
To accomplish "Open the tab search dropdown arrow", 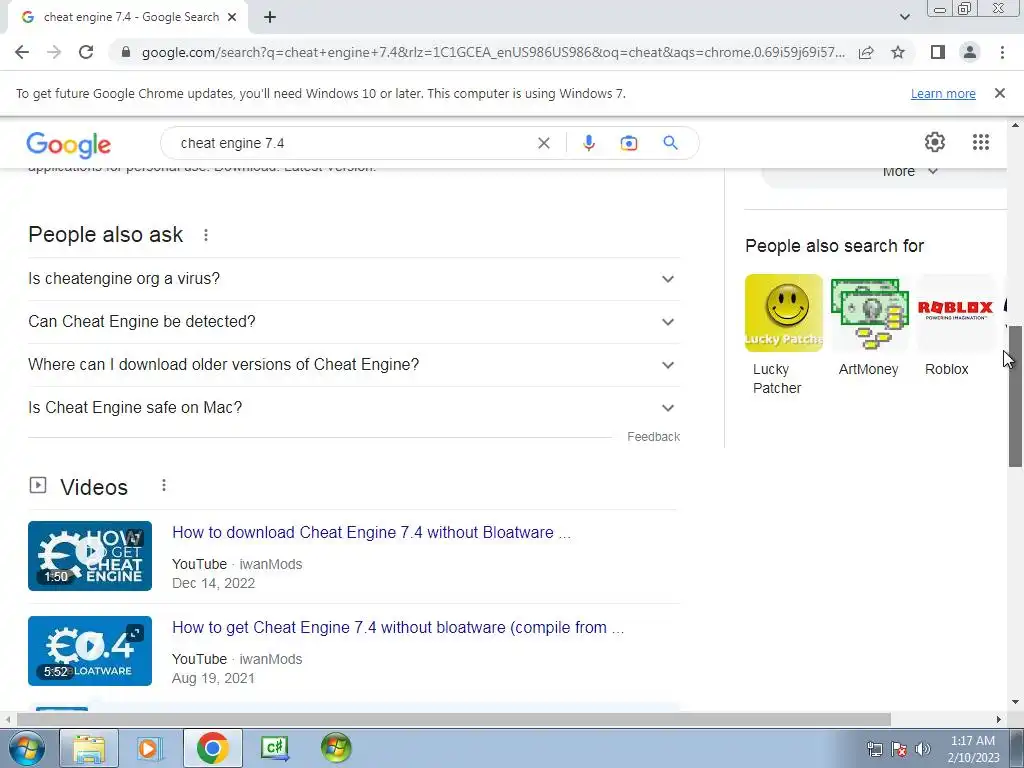I will pos(904,18).
